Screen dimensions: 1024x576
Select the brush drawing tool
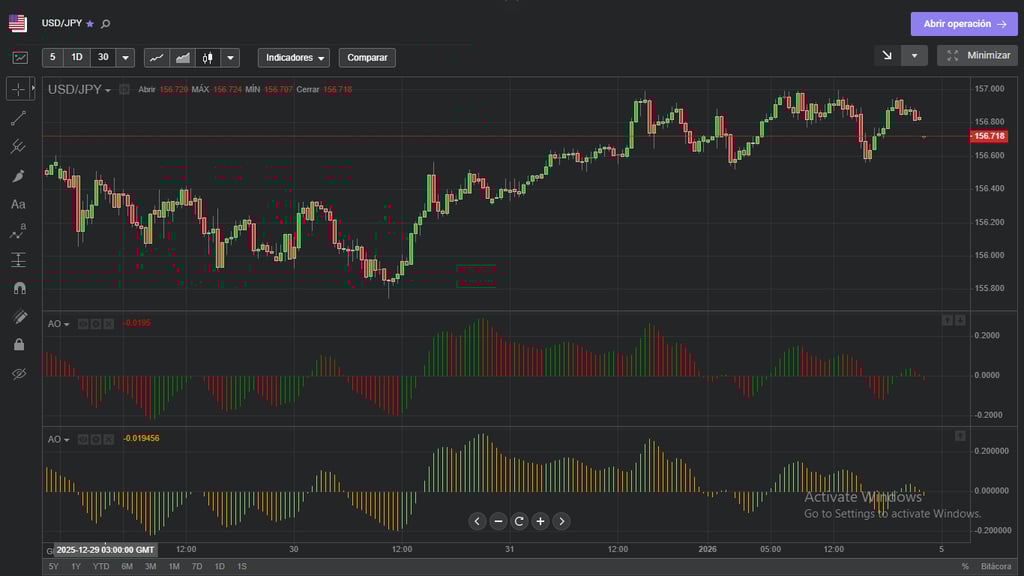tap(18, 176)
